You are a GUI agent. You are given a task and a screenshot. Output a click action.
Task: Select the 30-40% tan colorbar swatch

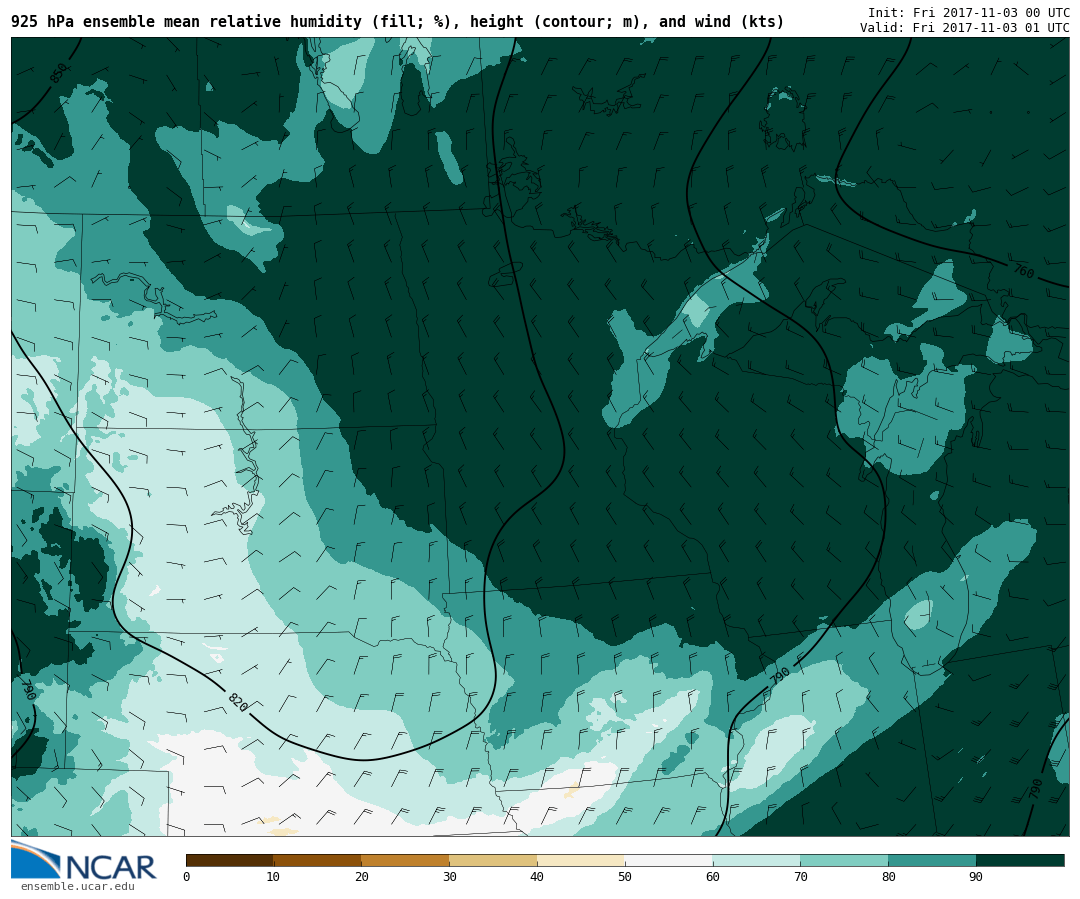point(493,860)
